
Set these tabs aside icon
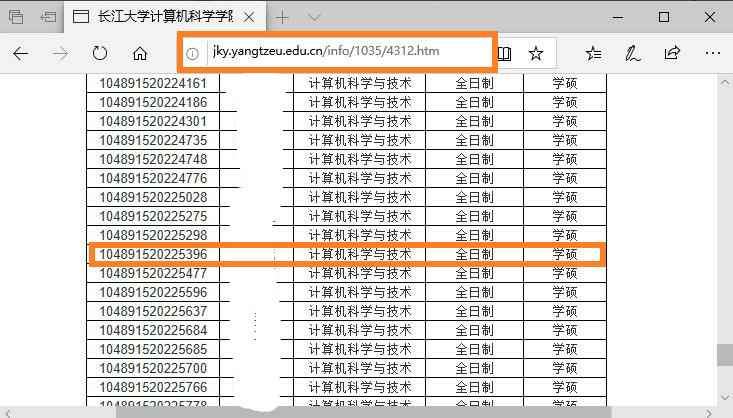[x=48, y=17]
